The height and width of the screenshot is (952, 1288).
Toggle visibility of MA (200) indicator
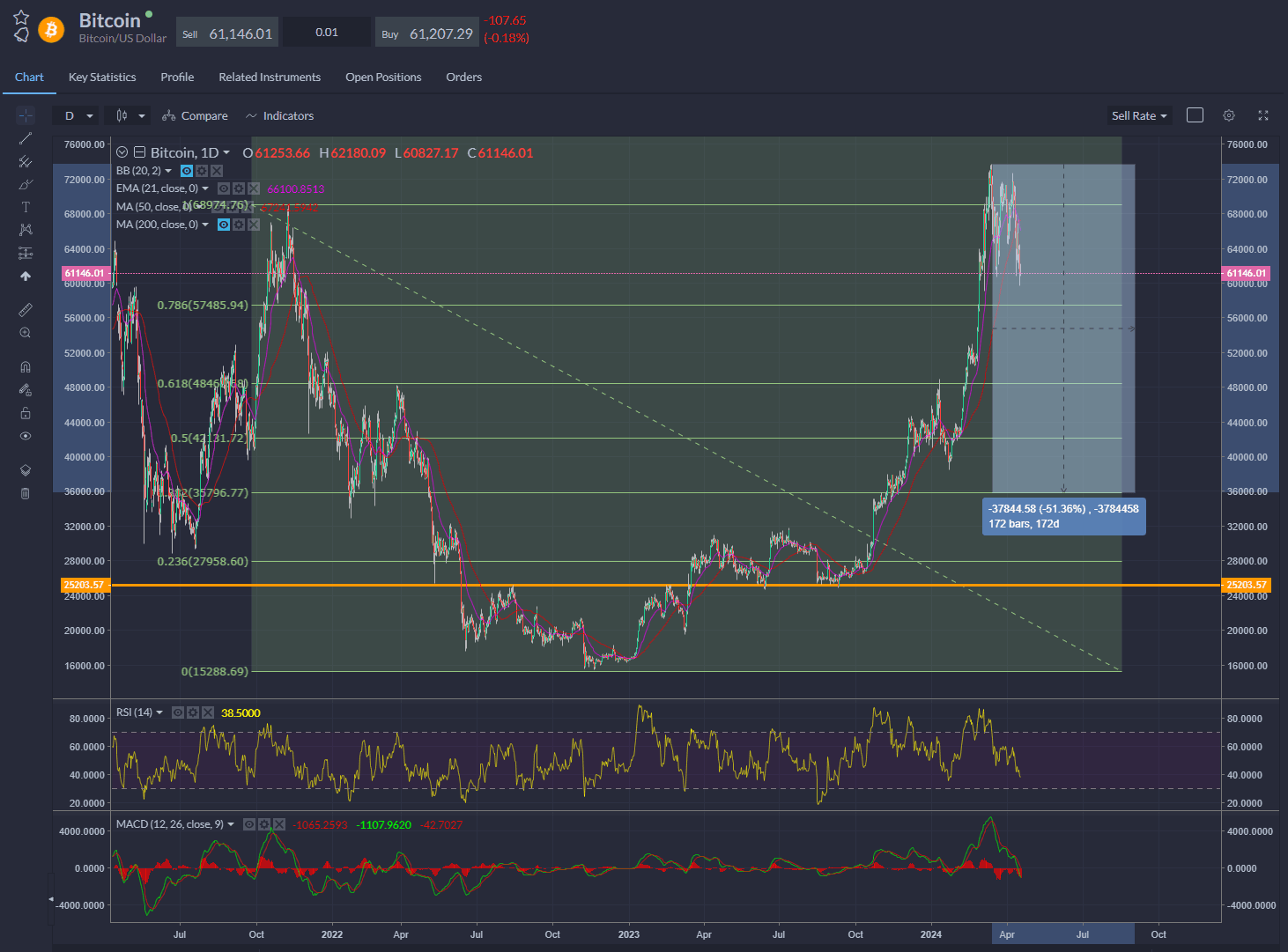point(224,225)
